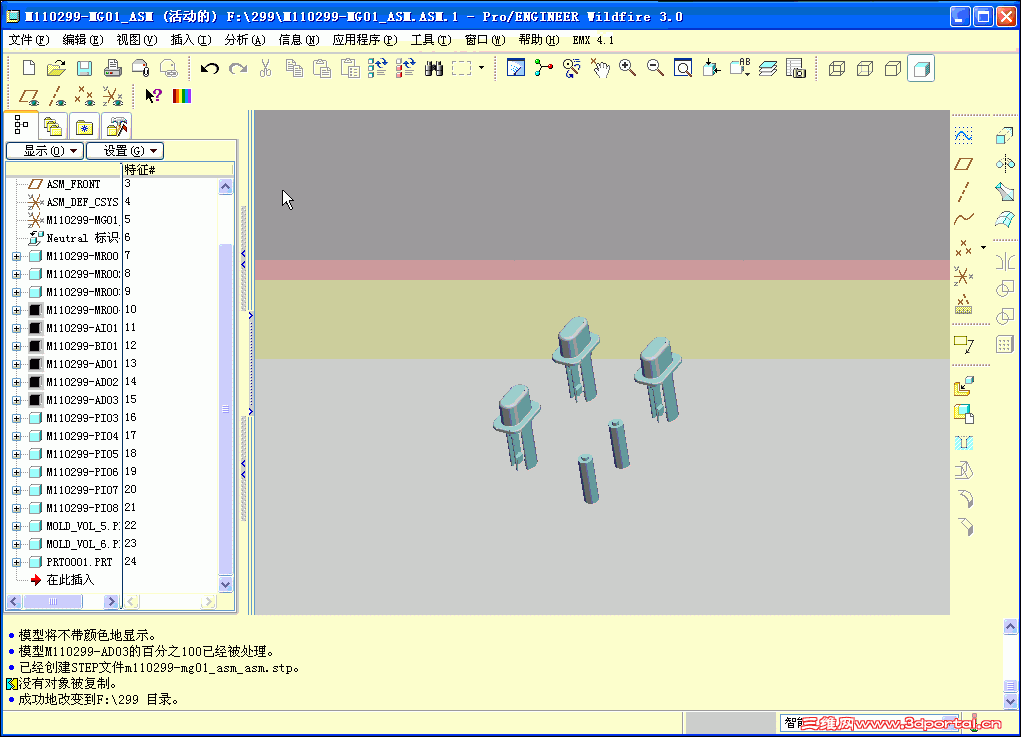The width and height of the screenshot is (1021, 737).
Task: Open a file with the folder icon
Action: pos(57,68)
